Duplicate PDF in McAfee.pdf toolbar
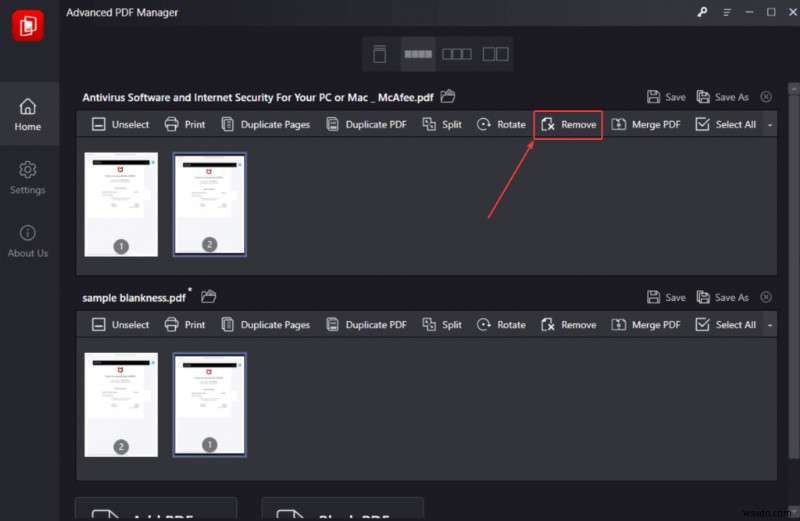 tap(366, 125)
